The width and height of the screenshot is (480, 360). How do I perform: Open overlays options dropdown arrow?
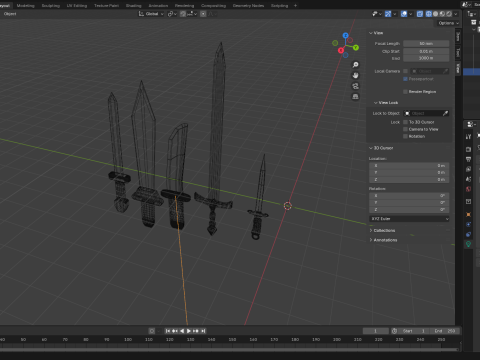411,14
